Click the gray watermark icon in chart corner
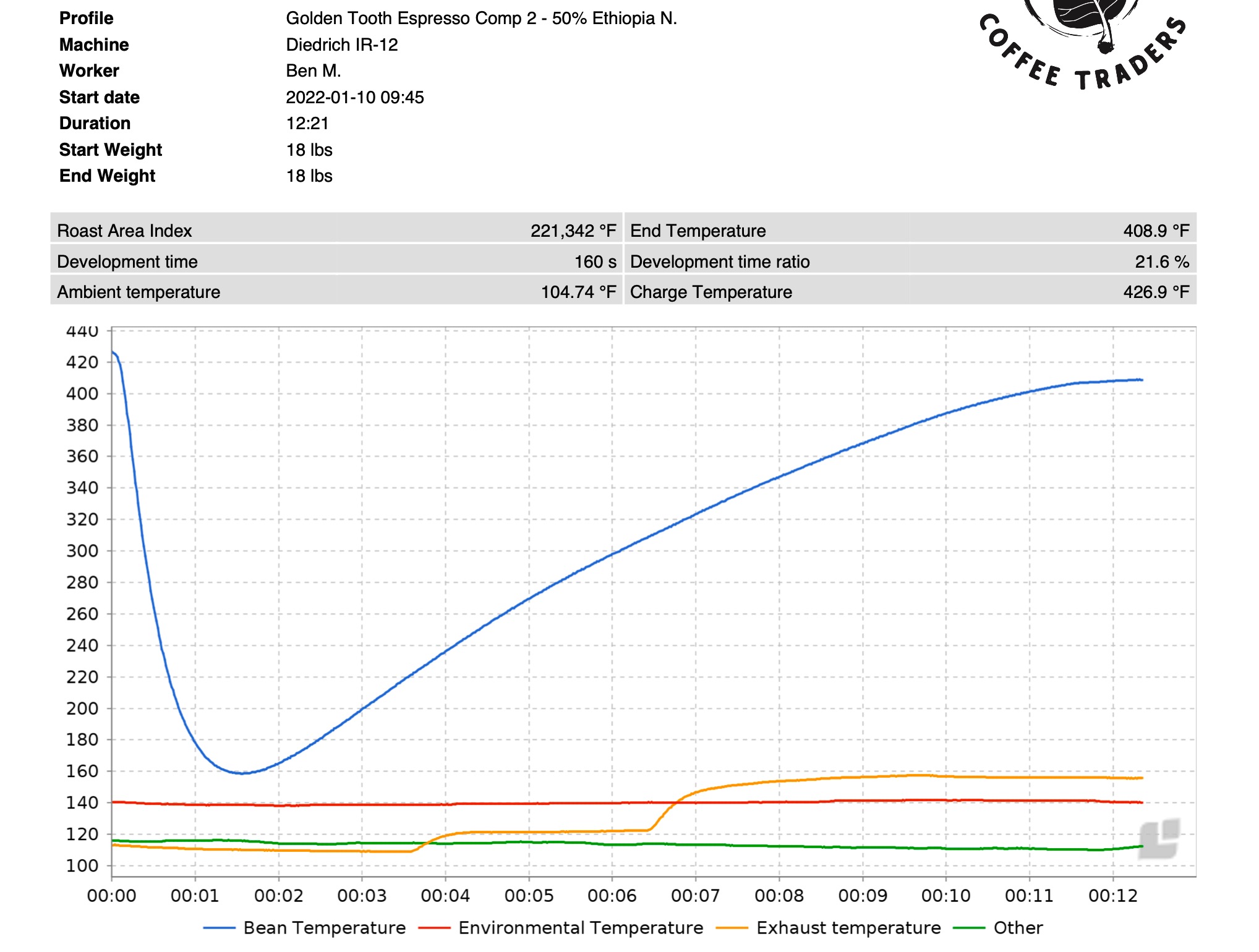This screenshot has width=1259, height=952. coord(1159,839)
